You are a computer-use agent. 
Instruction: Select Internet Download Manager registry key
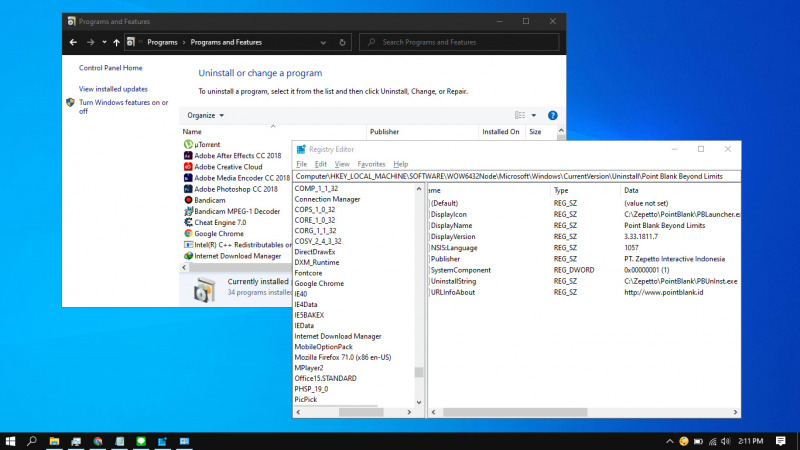(338, 336)
